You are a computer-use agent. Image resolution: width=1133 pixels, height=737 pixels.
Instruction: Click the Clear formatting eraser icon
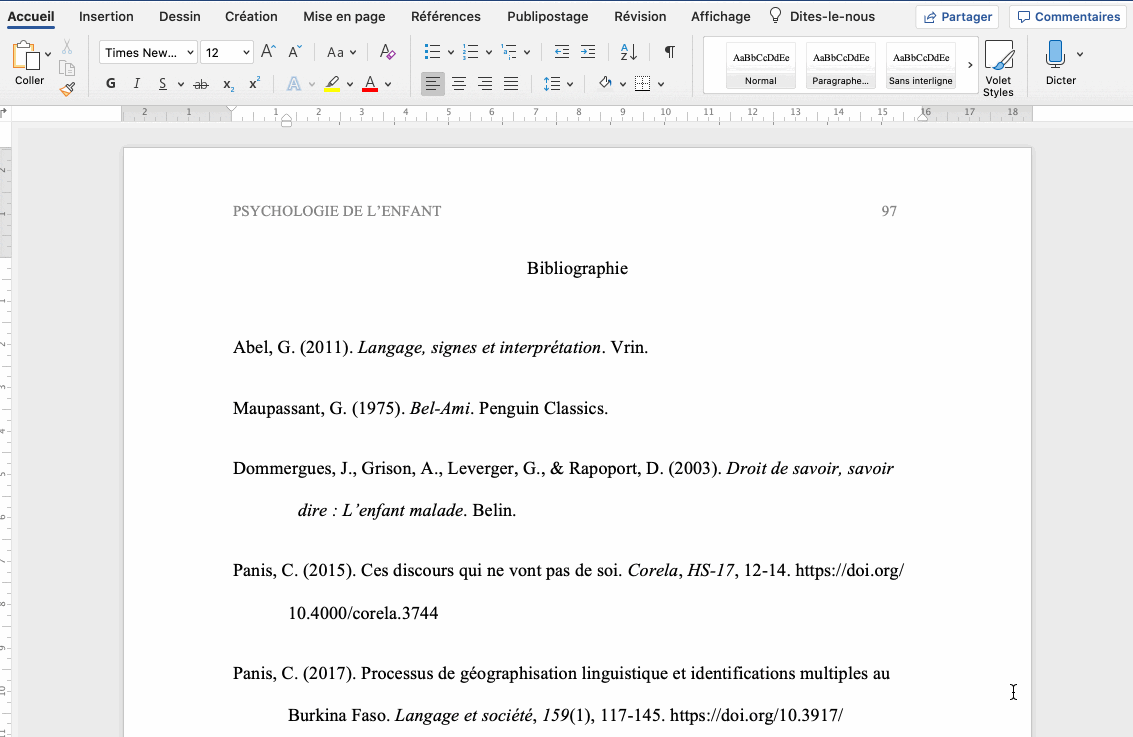[x=387, y=52]
